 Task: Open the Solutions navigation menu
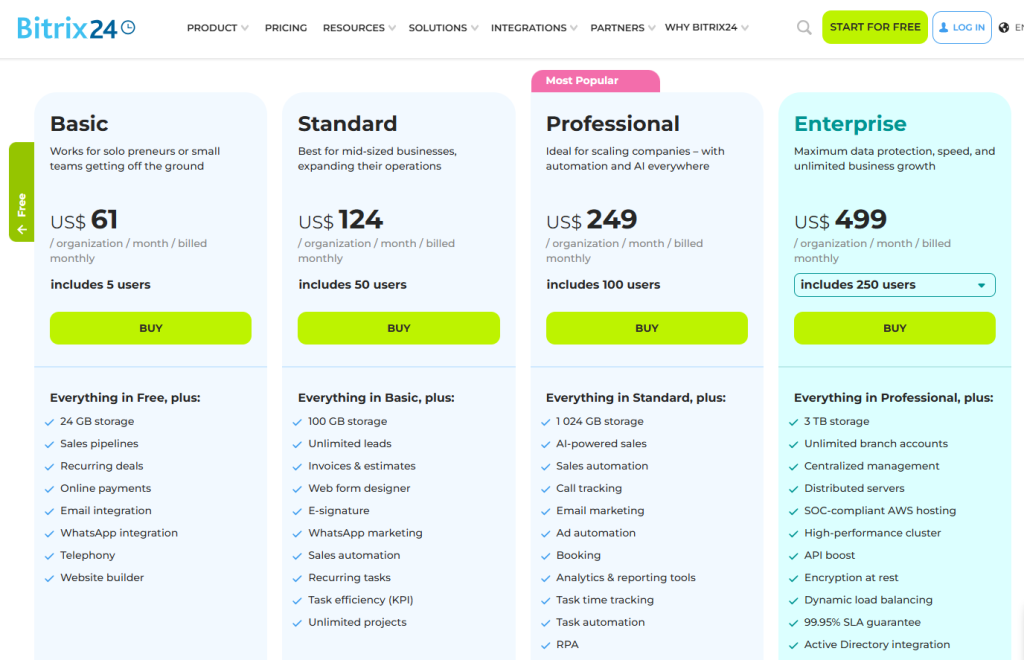click(442, 28)
